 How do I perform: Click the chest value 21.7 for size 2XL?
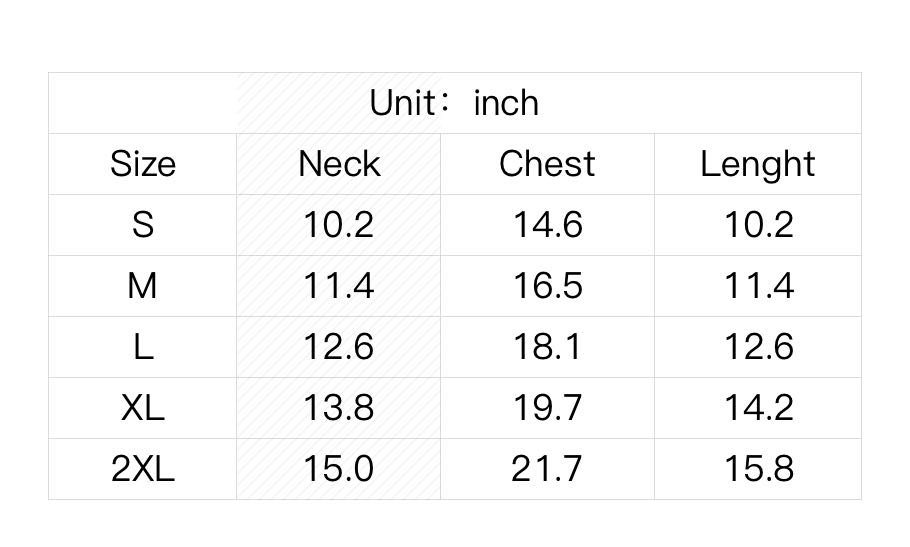pyautogui.click(x=547, y=469)
